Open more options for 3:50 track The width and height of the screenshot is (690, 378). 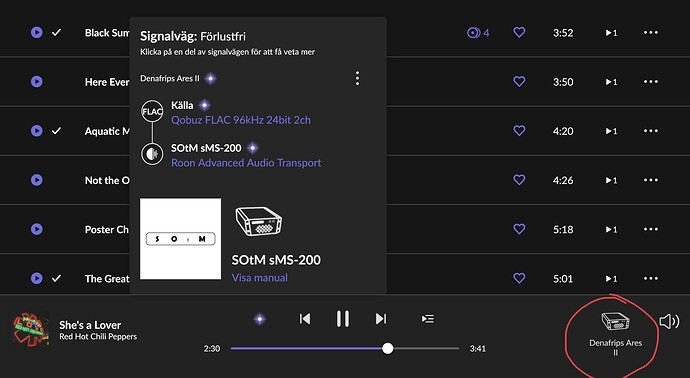tap(651, 82)
